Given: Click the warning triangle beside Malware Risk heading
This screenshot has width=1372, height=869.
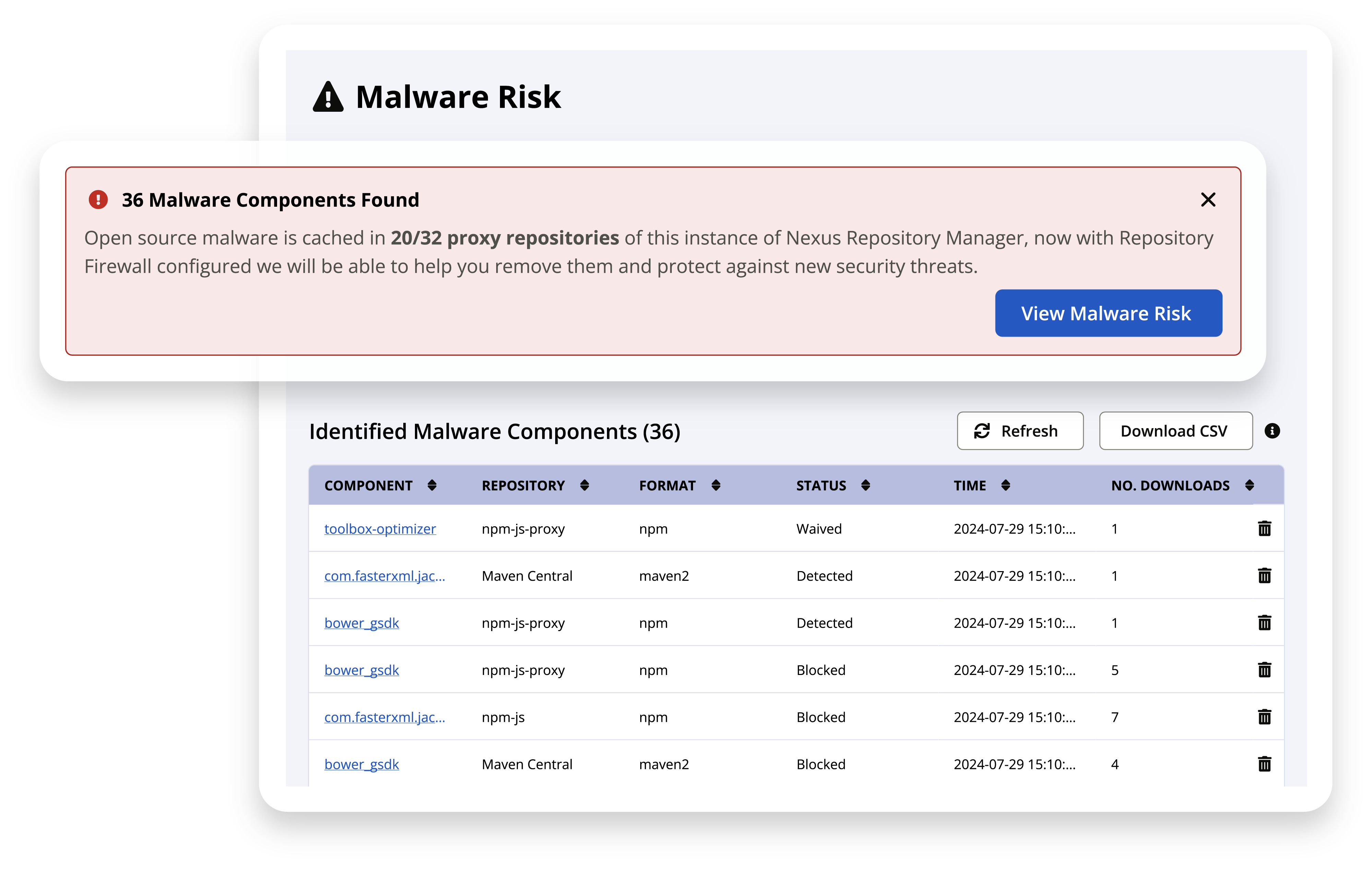Looking at the screenshot, I should [x=327, y=97].
